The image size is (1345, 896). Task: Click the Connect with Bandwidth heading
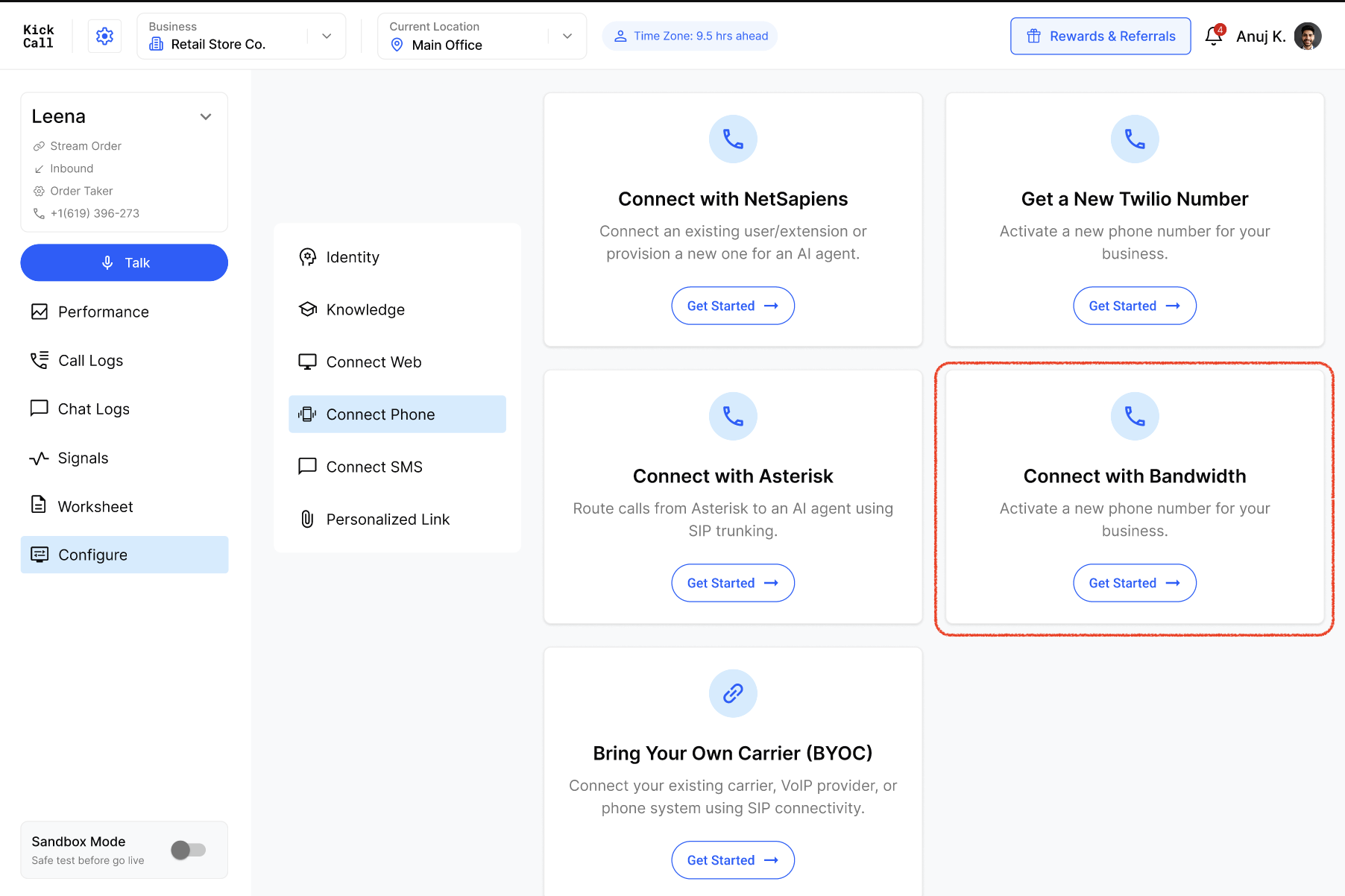tap(1135, 476)
